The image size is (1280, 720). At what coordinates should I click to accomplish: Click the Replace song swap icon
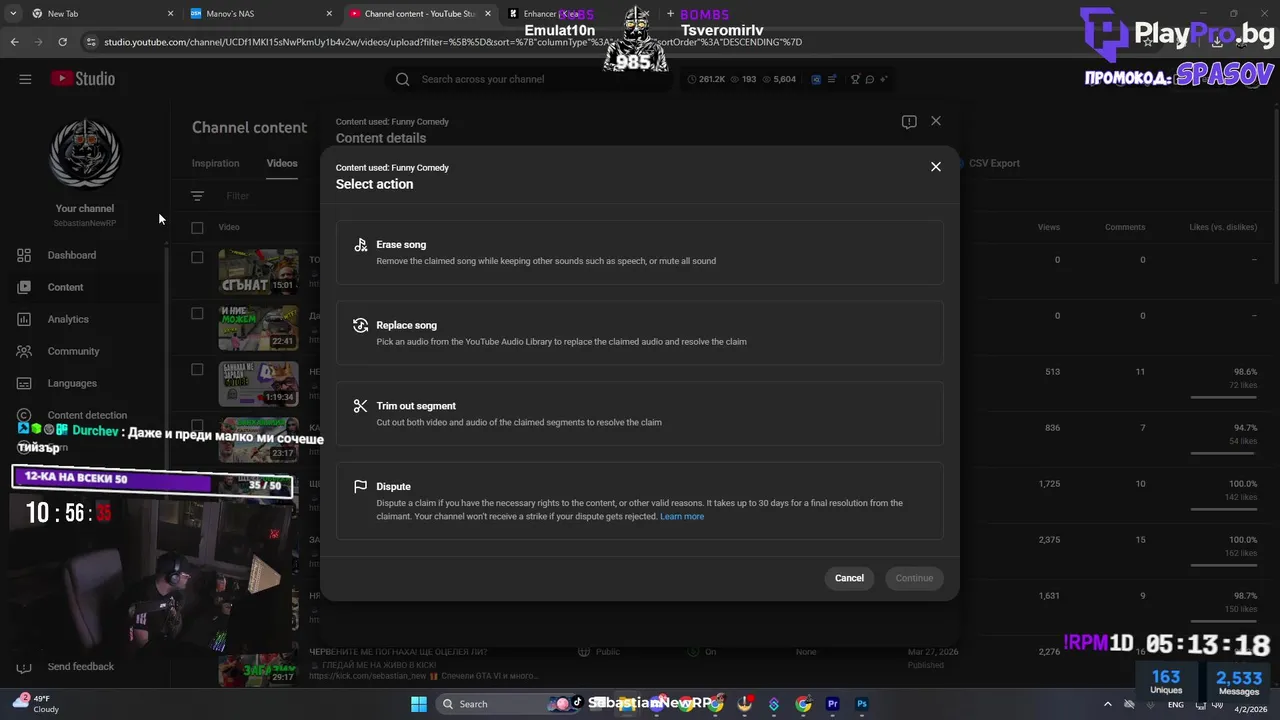pyautogui.click(x=360, y=325)
